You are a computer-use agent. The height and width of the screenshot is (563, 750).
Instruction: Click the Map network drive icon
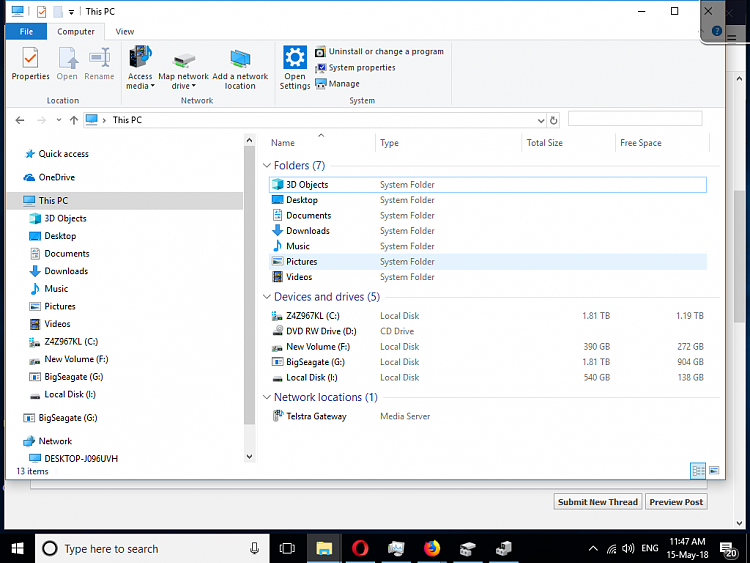(x=184, y=62)
